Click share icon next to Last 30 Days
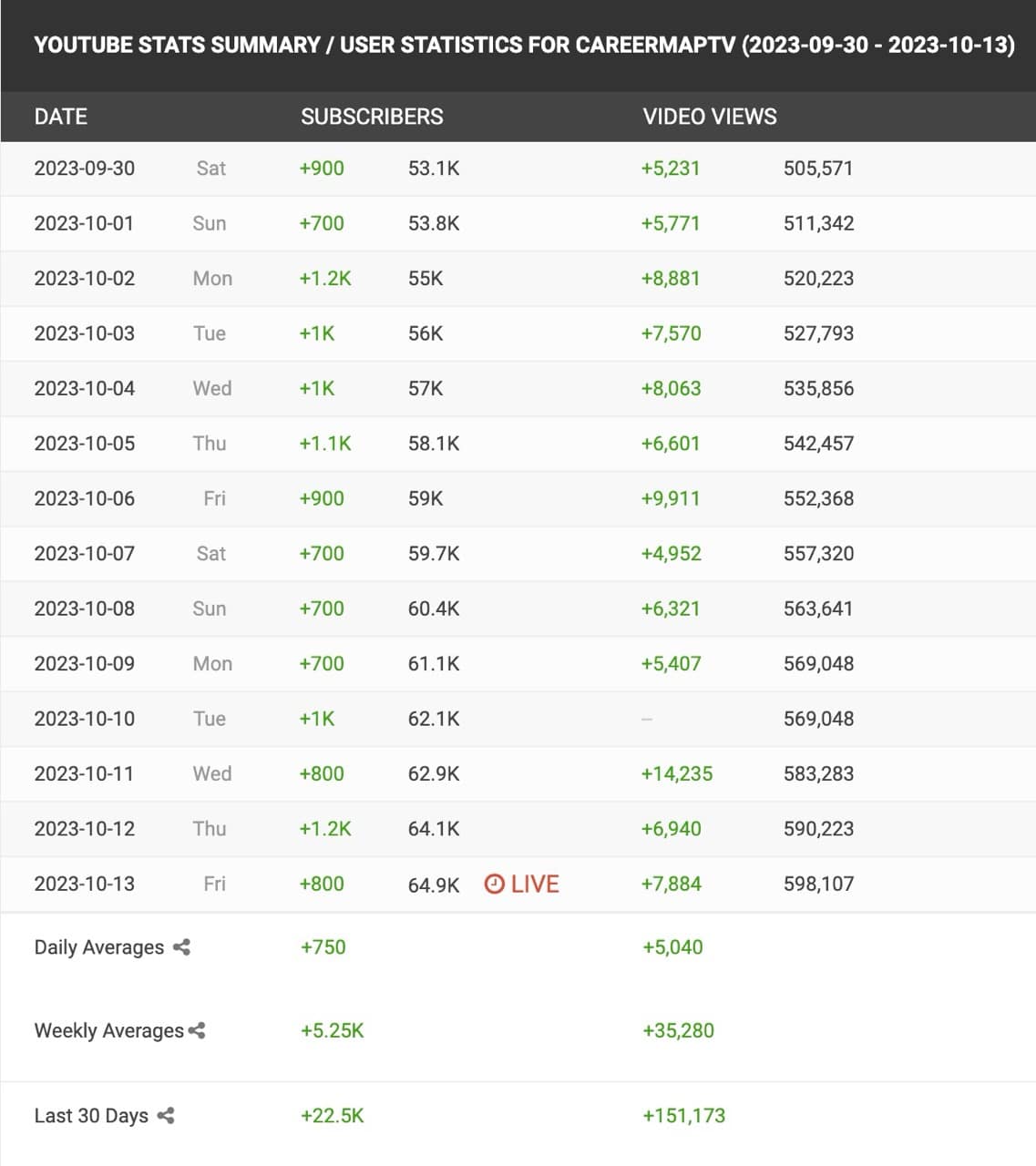 [166, 1115]
